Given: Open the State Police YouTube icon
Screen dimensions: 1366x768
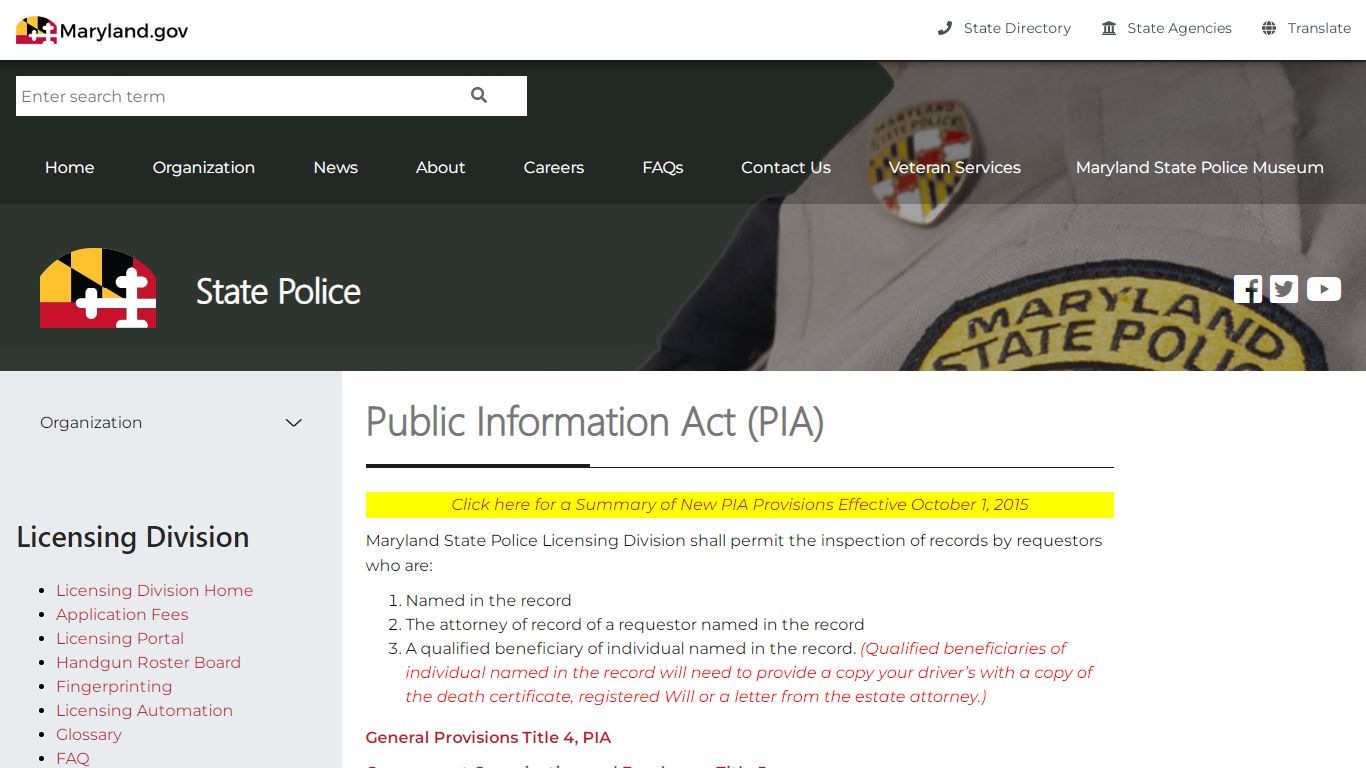Looking at the screenshot, I should click(x=1323, y=289).
